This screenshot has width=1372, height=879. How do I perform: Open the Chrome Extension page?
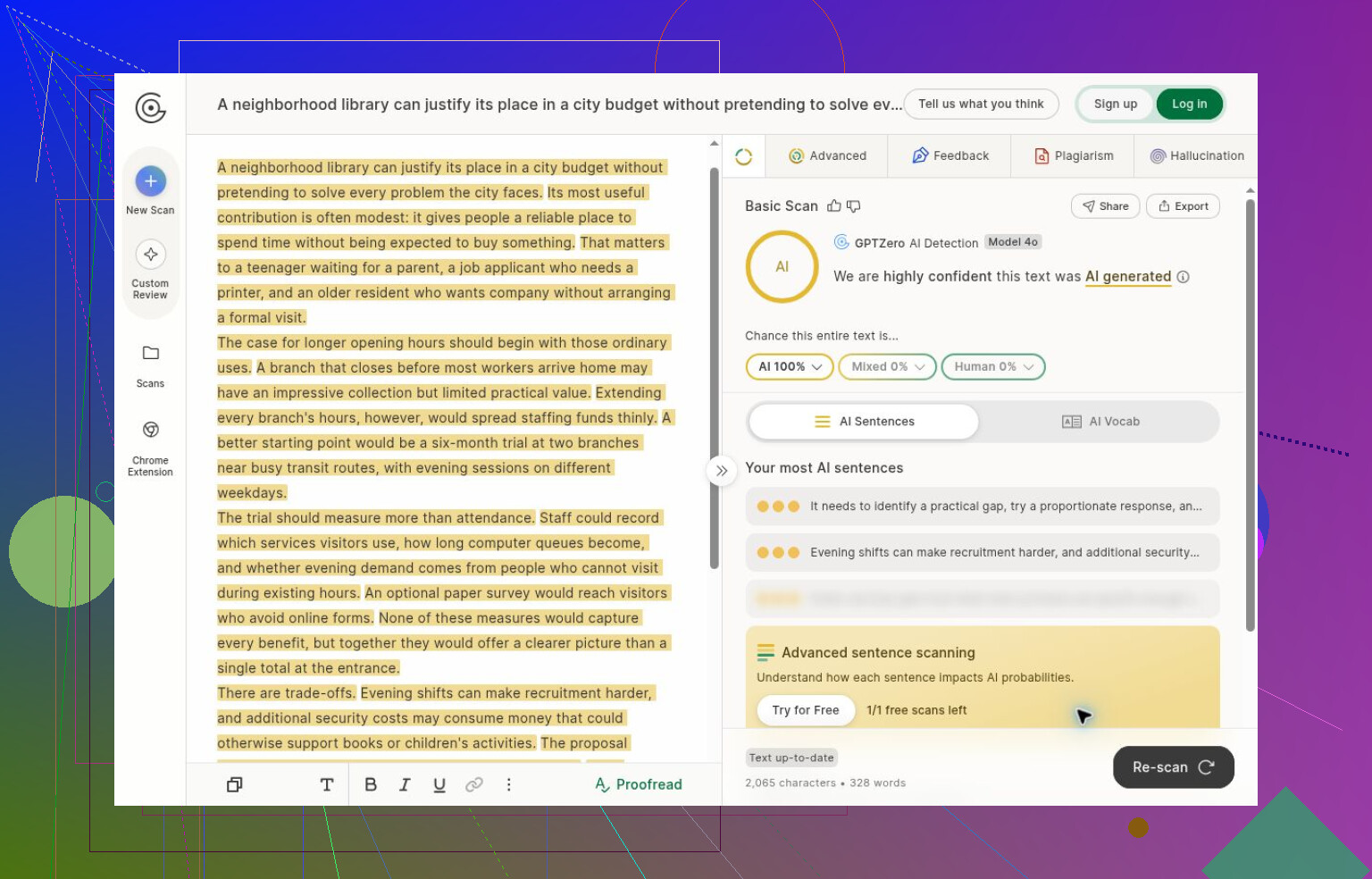[x=150, y=448]
